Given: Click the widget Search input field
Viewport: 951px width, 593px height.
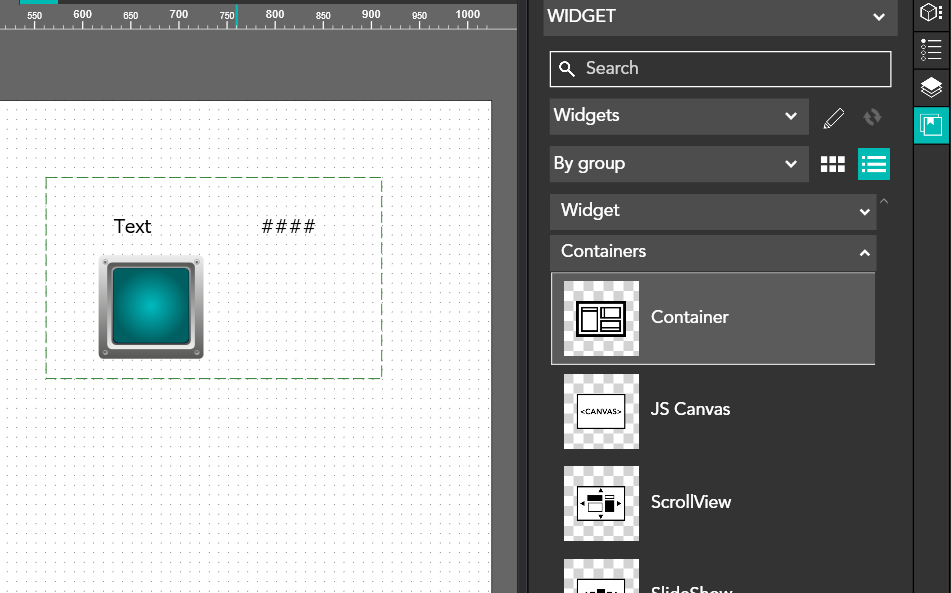Looking at the screenshot, I should click(720, 69).
